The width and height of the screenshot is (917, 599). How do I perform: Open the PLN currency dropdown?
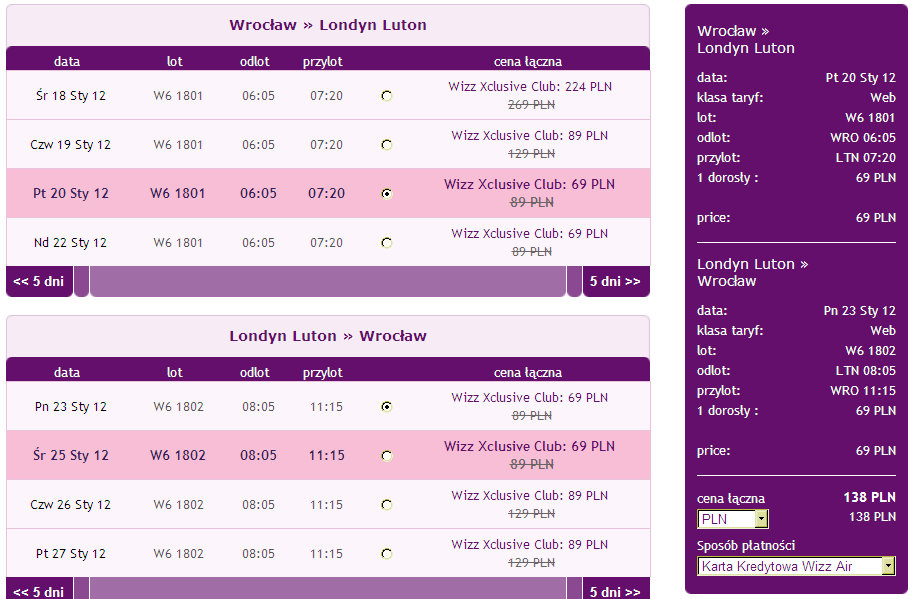click(733, 519)
